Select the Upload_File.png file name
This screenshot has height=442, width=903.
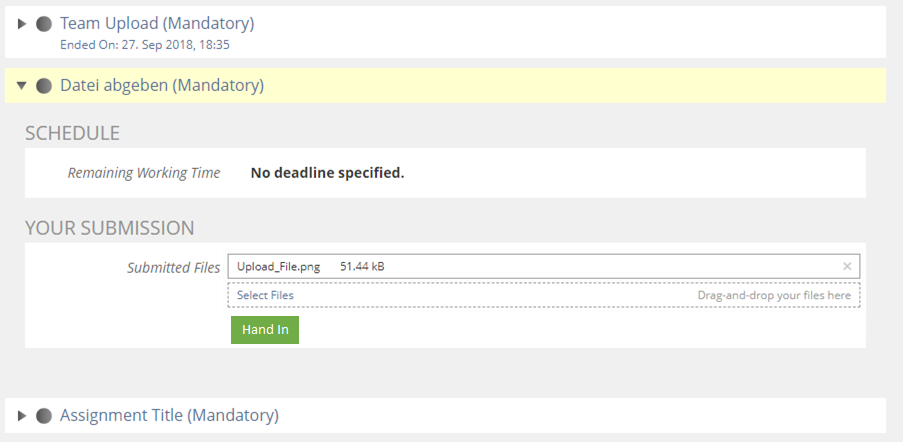click(279, 267)
